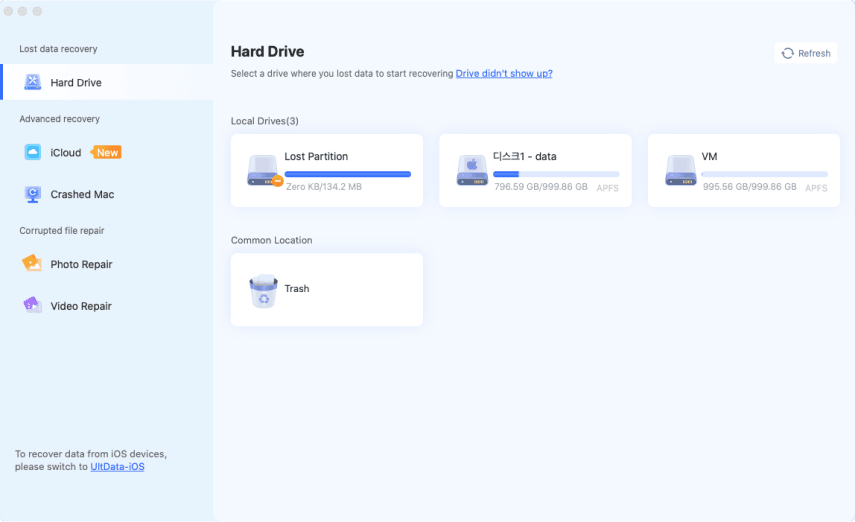Click the 'Common Location' heading
This screenshot has width=855, height=522.
pos(272,241)
